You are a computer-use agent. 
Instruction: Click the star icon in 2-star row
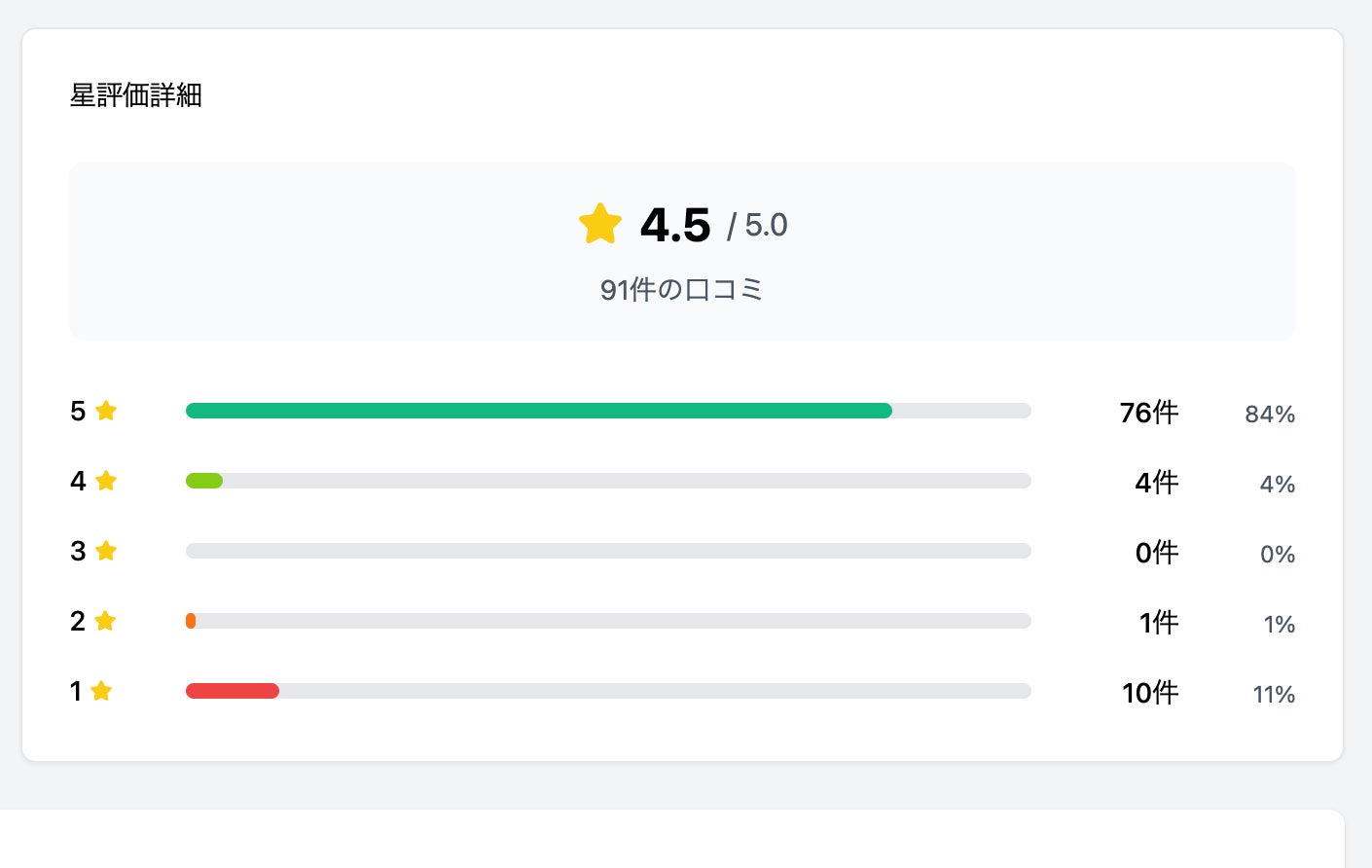105,621
